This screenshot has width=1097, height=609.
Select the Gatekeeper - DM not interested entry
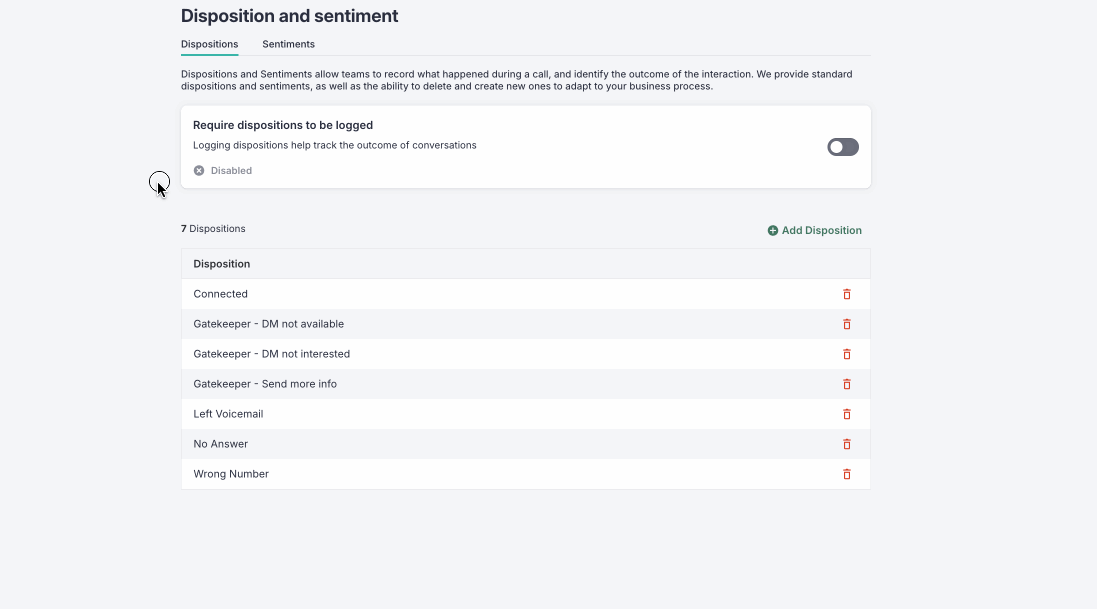click(x=271, y=354)
